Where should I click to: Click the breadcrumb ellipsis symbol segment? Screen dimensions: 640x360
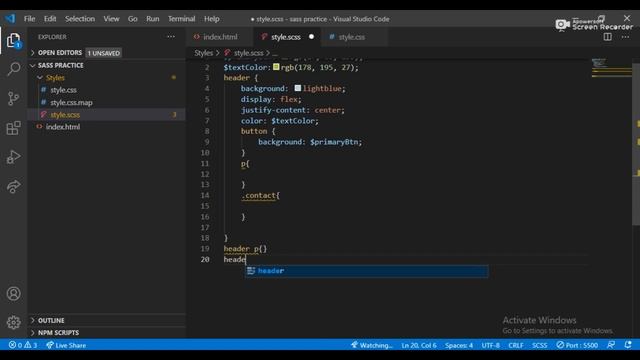(275, 53)
